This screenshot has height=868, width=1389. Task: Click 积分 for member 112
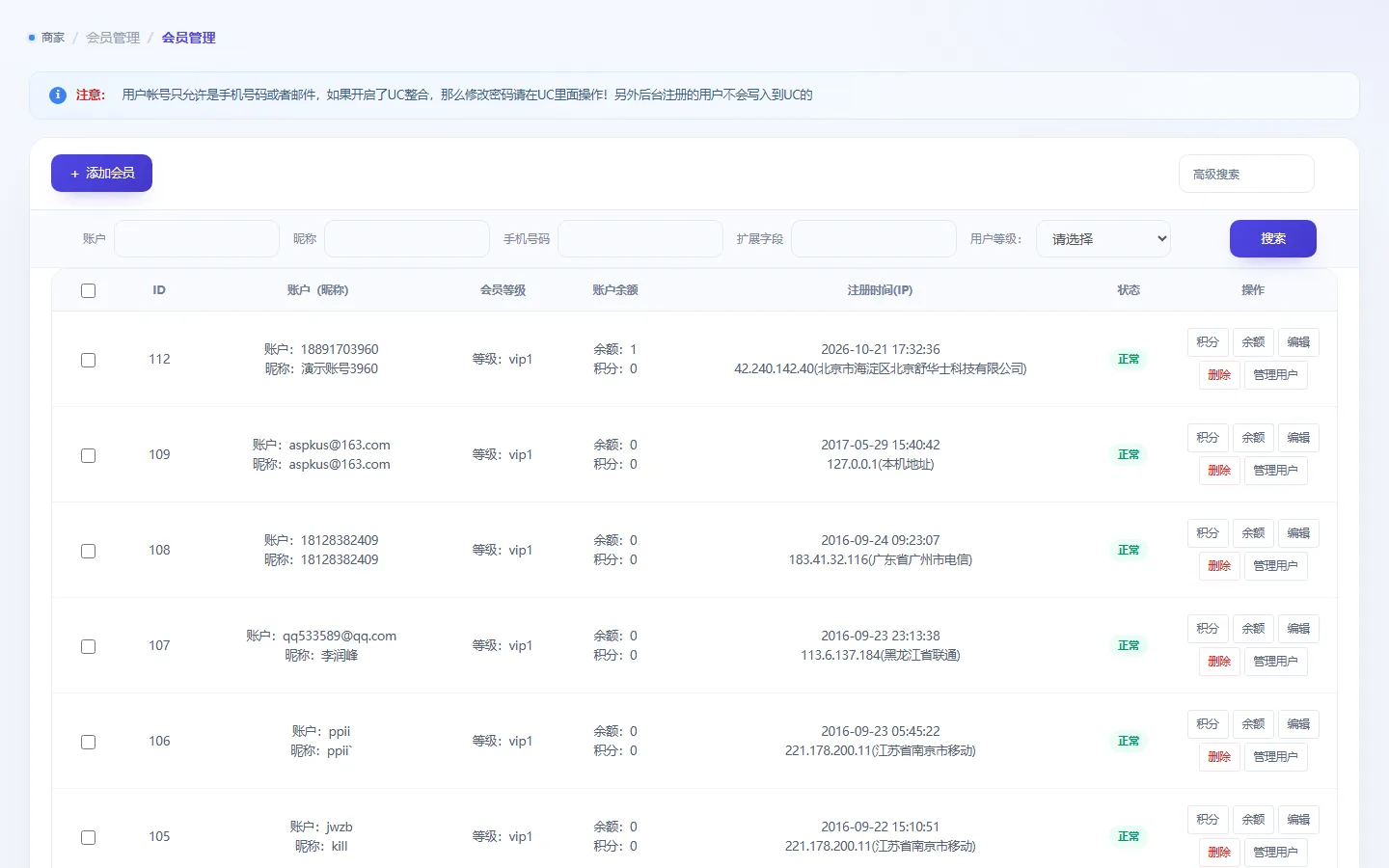1208,342
